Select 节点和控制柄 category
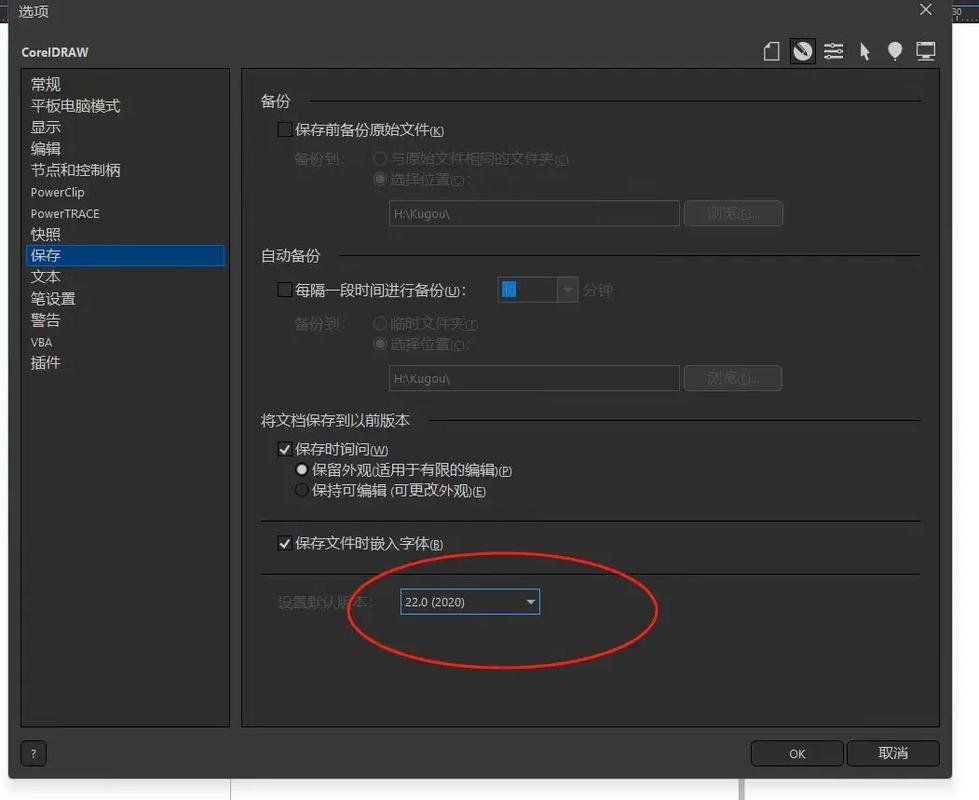The height and width of the screenshot is (800, 979). tap(125, 170)
